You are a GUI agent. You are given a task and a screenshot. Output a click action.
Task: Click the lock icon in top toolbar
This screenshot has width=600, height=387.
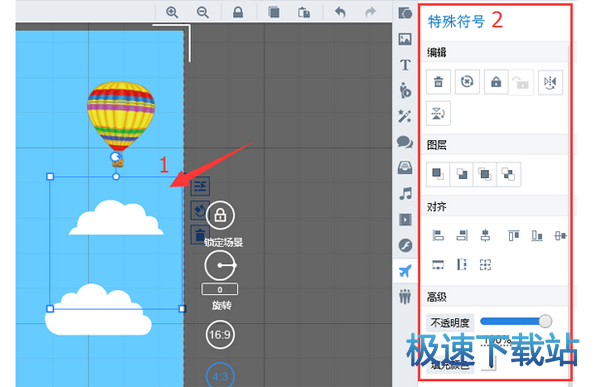pos(238,12)
